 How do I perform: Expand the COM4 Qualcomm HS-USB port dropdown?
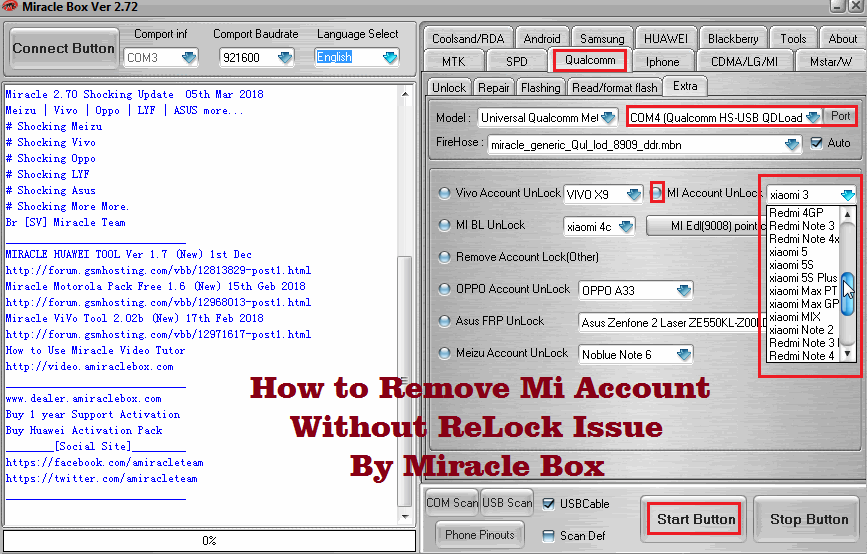pos(813,117)
